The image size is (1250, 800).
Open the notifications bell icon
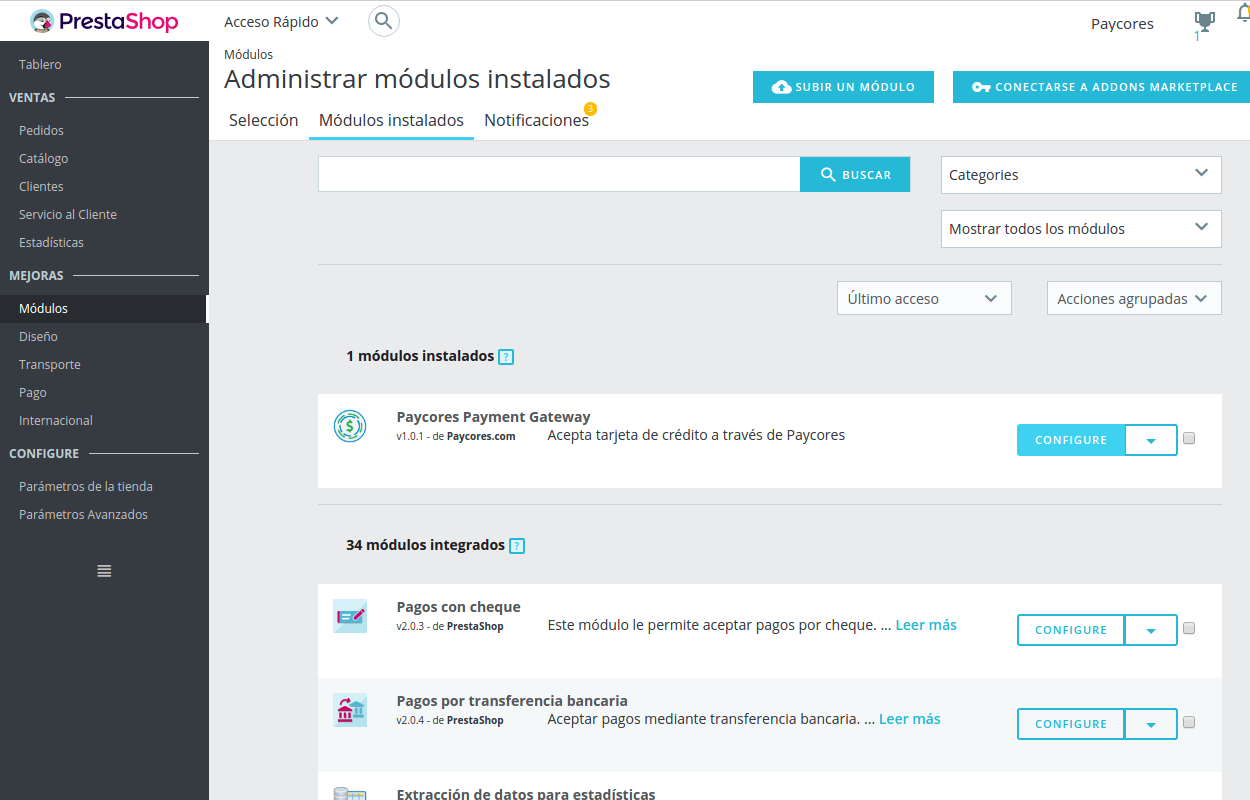pos(1243,14)
